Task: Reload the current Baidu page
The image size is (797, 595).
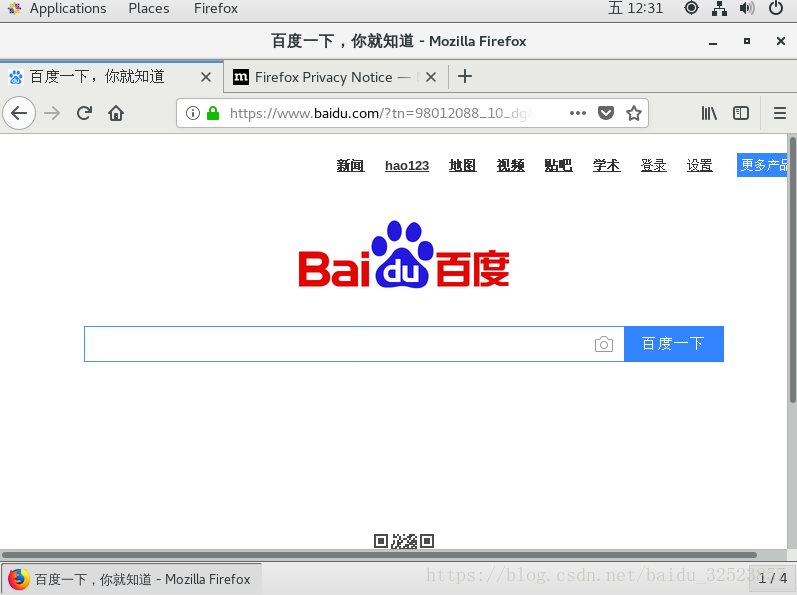Action: [84, 113]
